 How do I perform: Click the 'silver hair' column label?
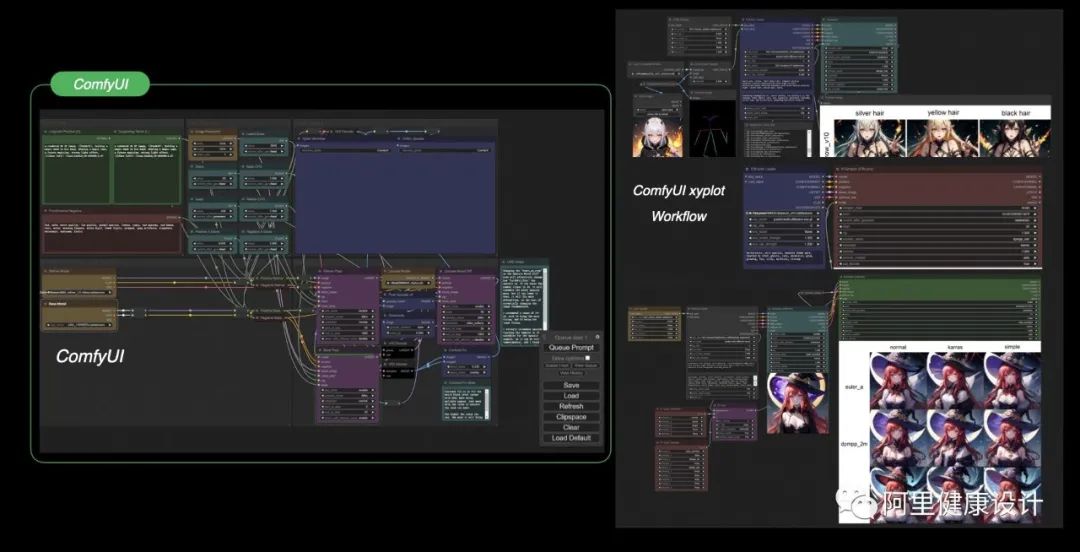[869, 113]
